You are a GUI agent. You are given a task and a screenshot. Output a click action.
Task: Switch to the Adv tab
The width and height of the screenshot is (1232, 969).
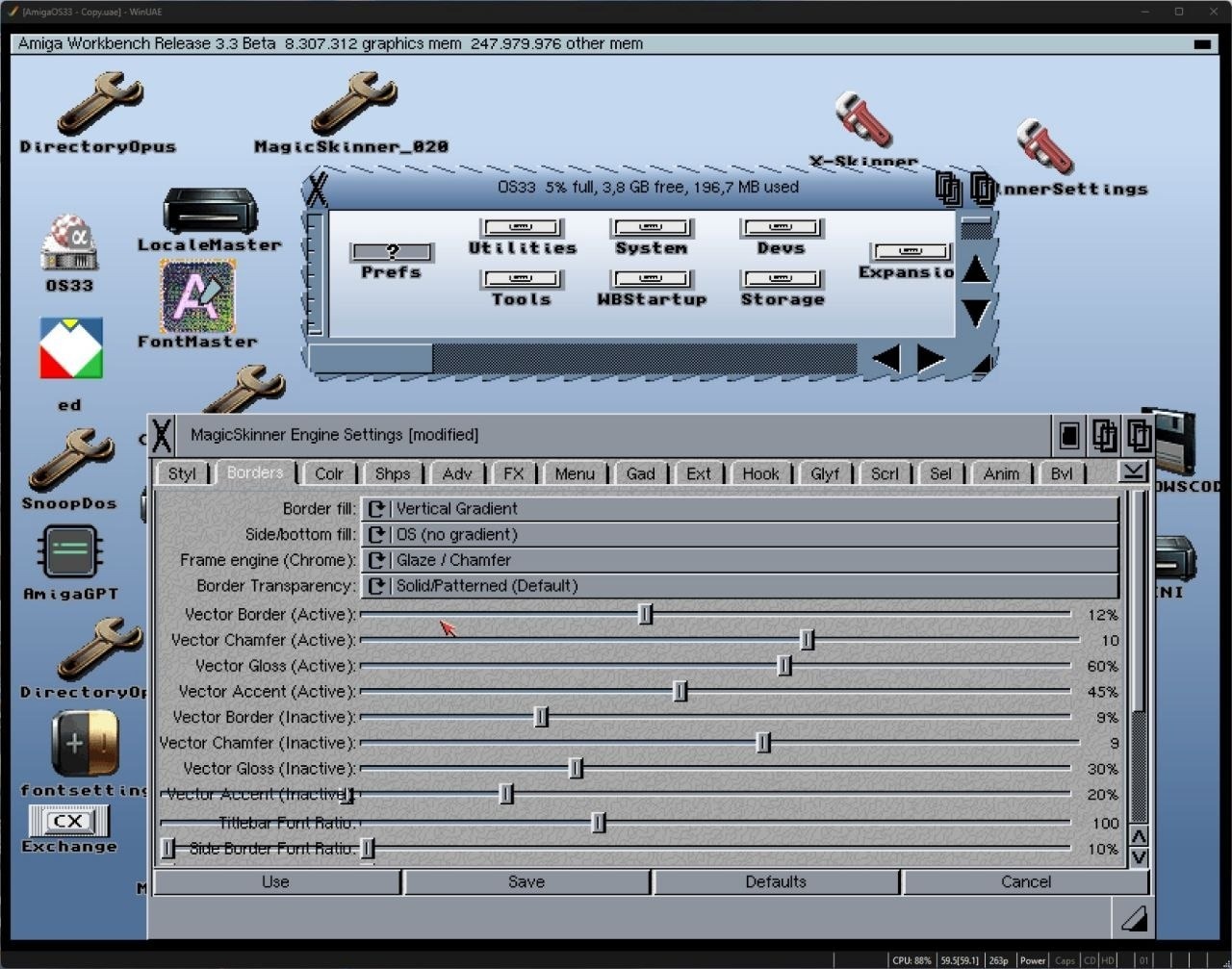457,473
